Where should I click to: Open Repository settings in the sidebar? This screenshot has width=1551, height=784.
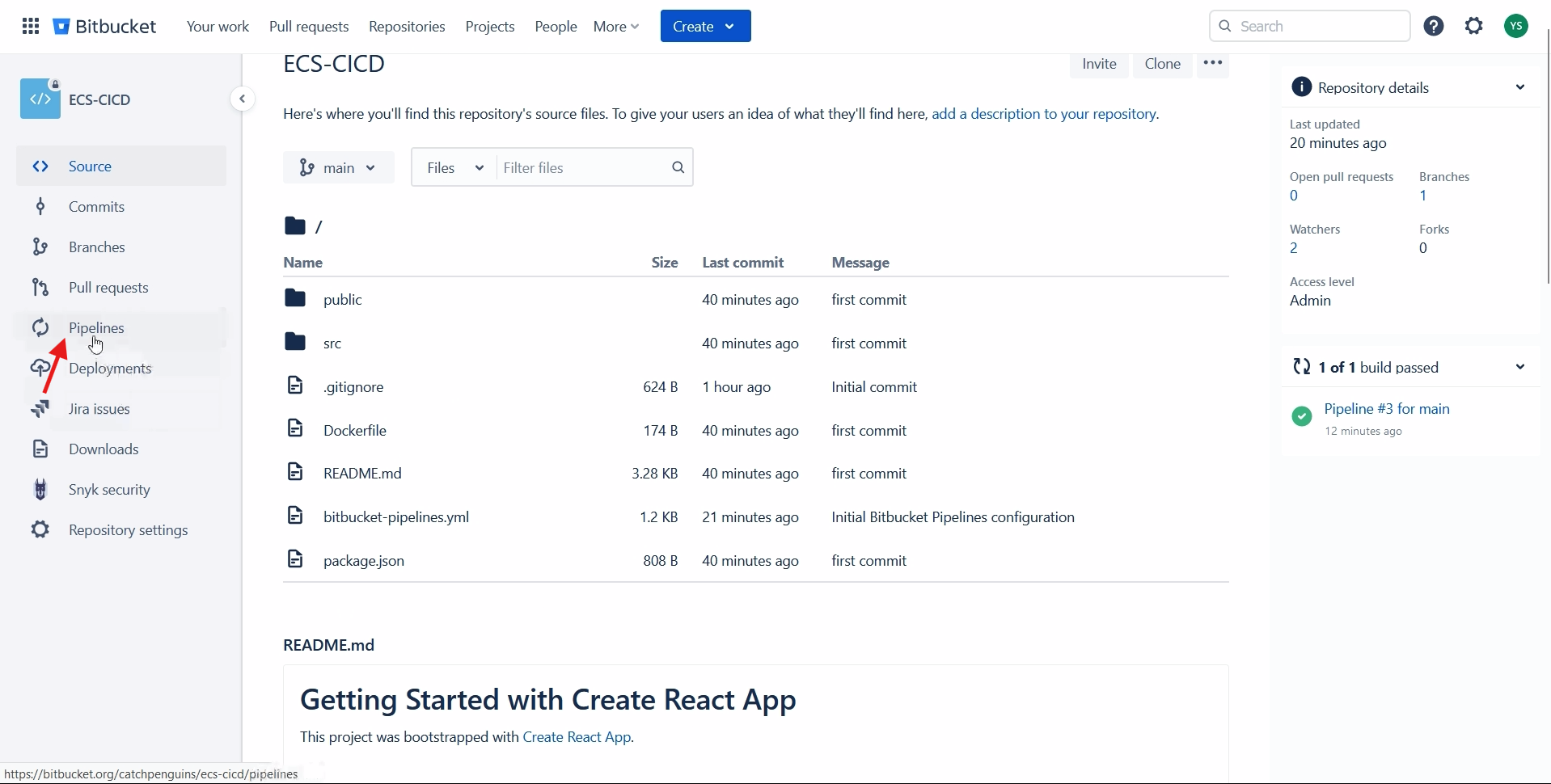pos(121,529)
